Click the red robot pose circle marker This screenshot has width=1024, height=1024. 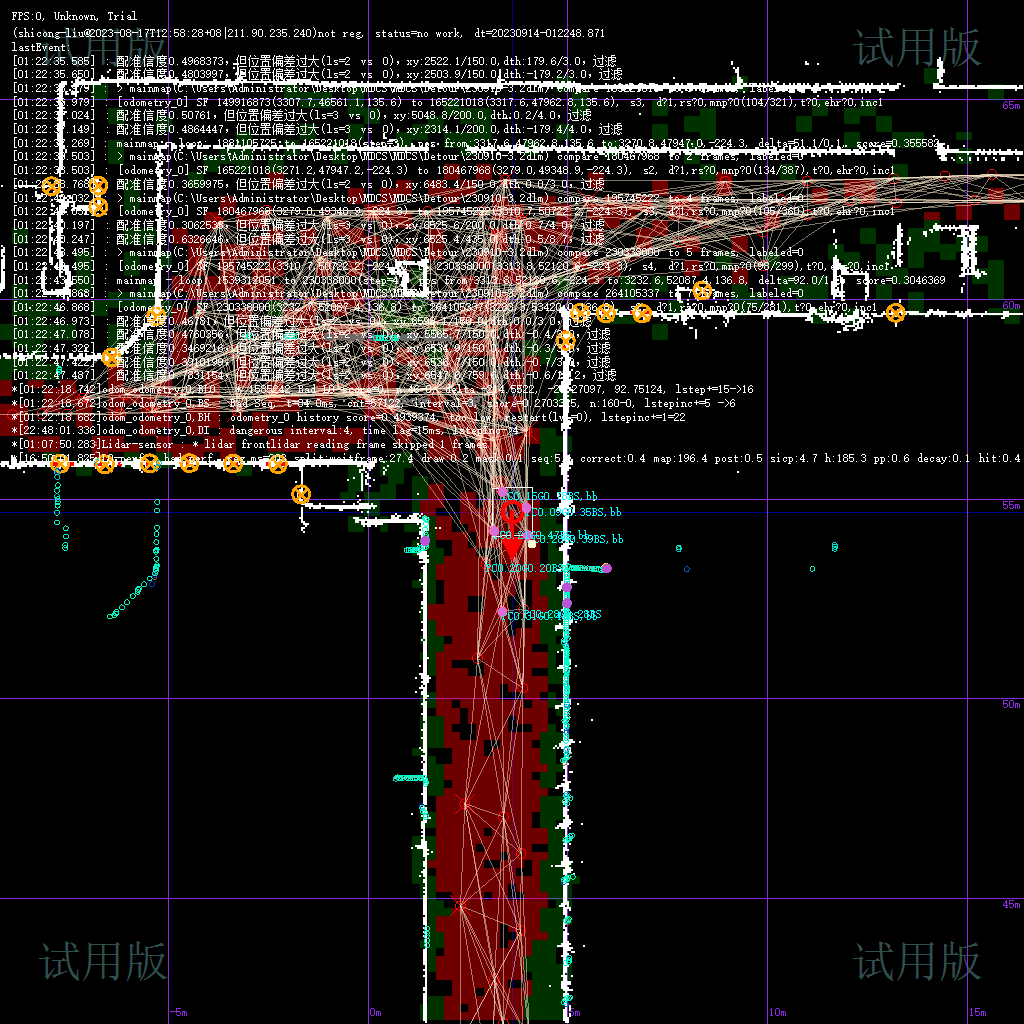click(x=511, y=513)
